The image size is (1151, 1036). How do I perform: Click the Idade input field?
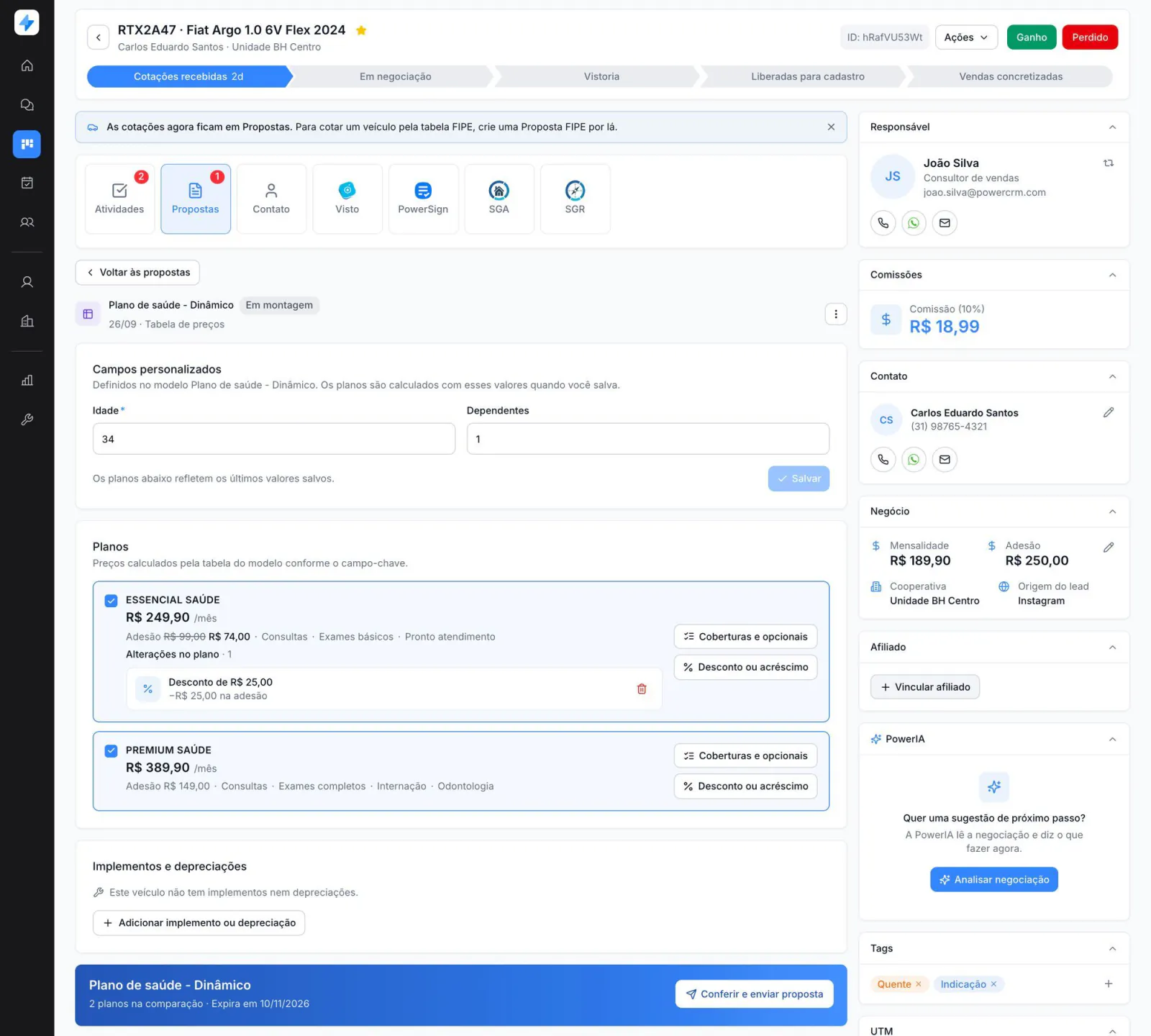click(274, 440)
